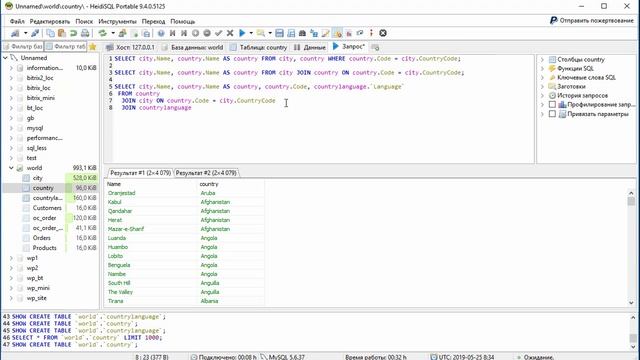The image size is (640, 360).
Task: Click the Insert row toolbar icon
Action: [x=196, y=33]
